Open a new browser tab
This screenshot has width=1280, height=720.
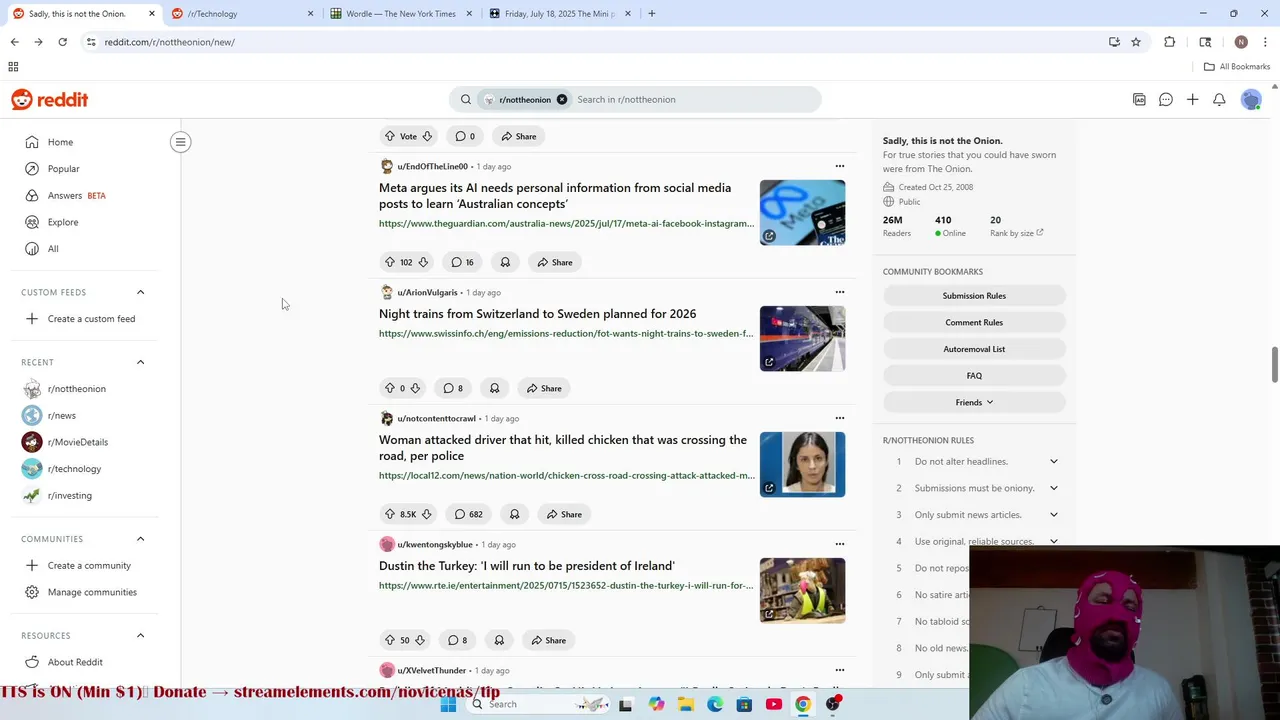point(651,14)
